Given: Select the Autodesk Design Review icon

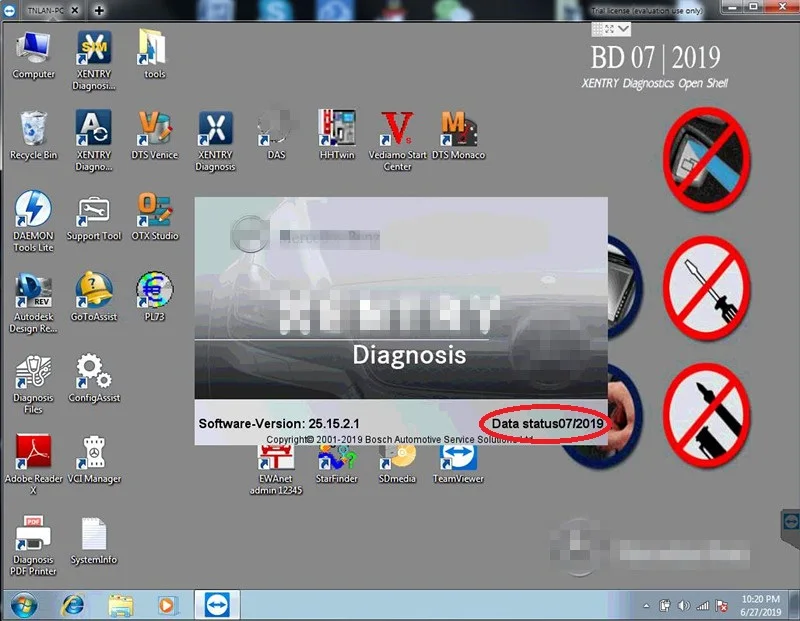Looking at the screenshot, I should [x=33, y=303].
